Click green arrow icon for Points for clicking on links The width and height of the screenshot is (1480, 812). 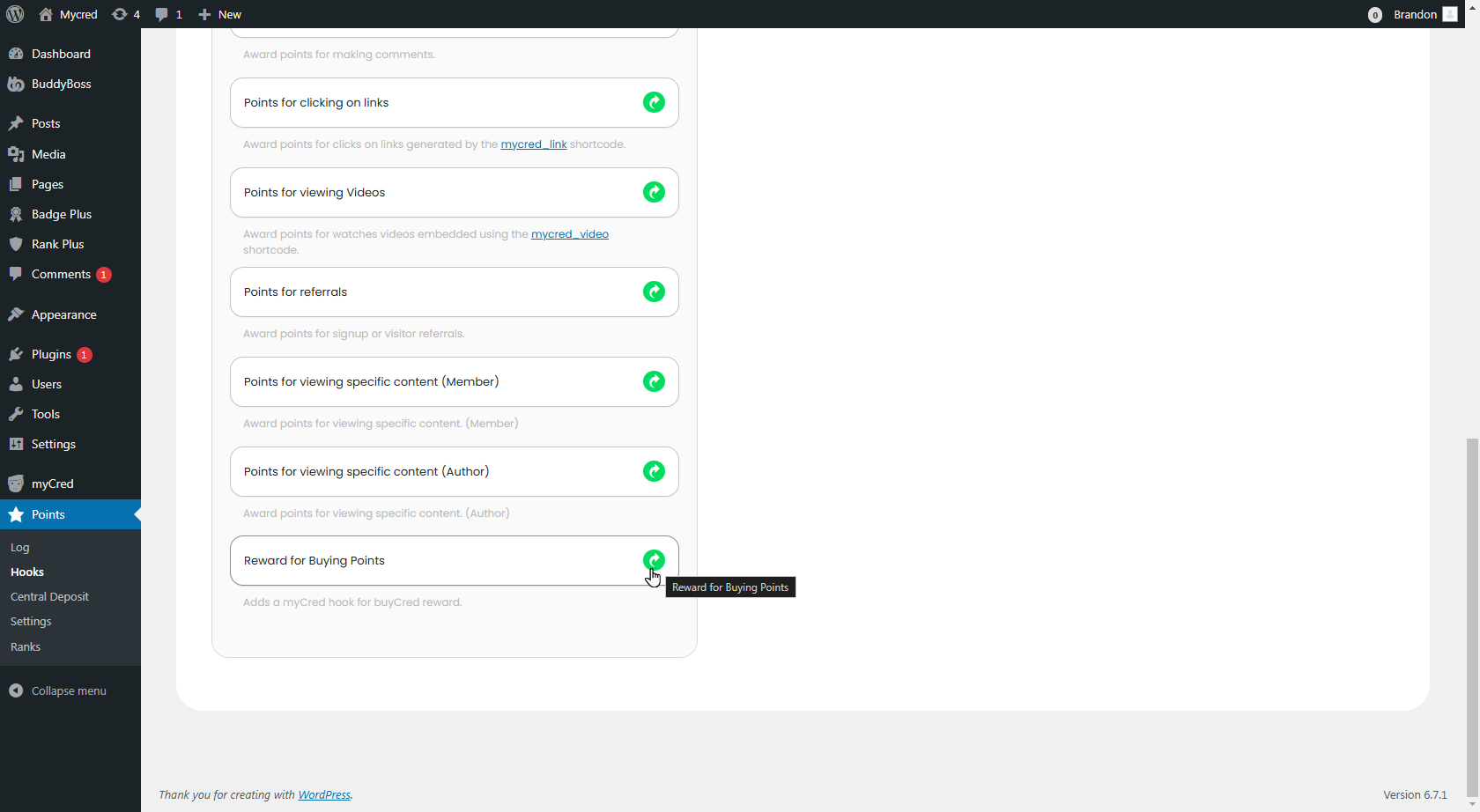pyautogui.click(x=654, y=103)
